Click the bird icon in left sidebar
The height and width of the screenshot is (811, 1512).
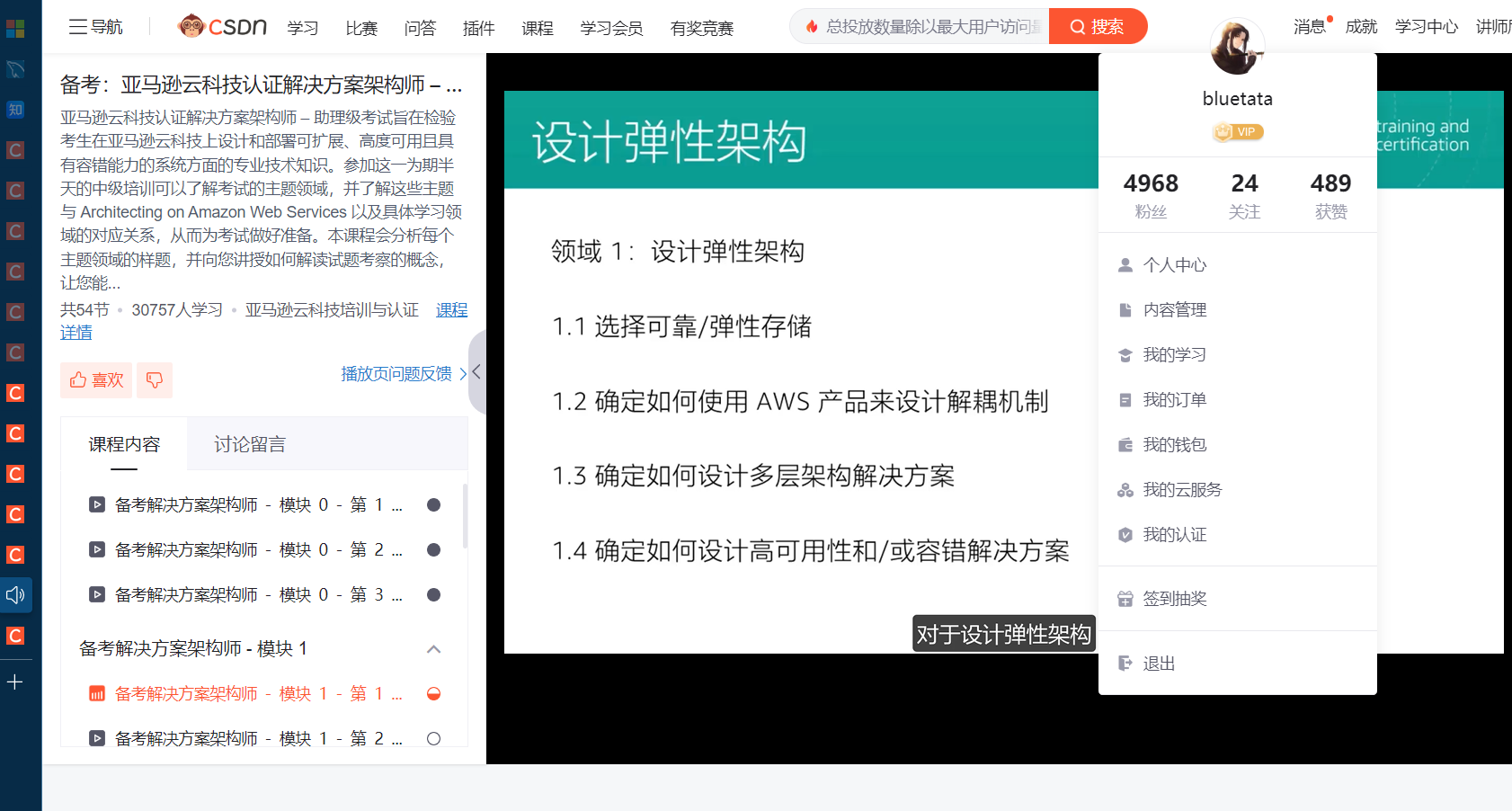pos(15,69)
